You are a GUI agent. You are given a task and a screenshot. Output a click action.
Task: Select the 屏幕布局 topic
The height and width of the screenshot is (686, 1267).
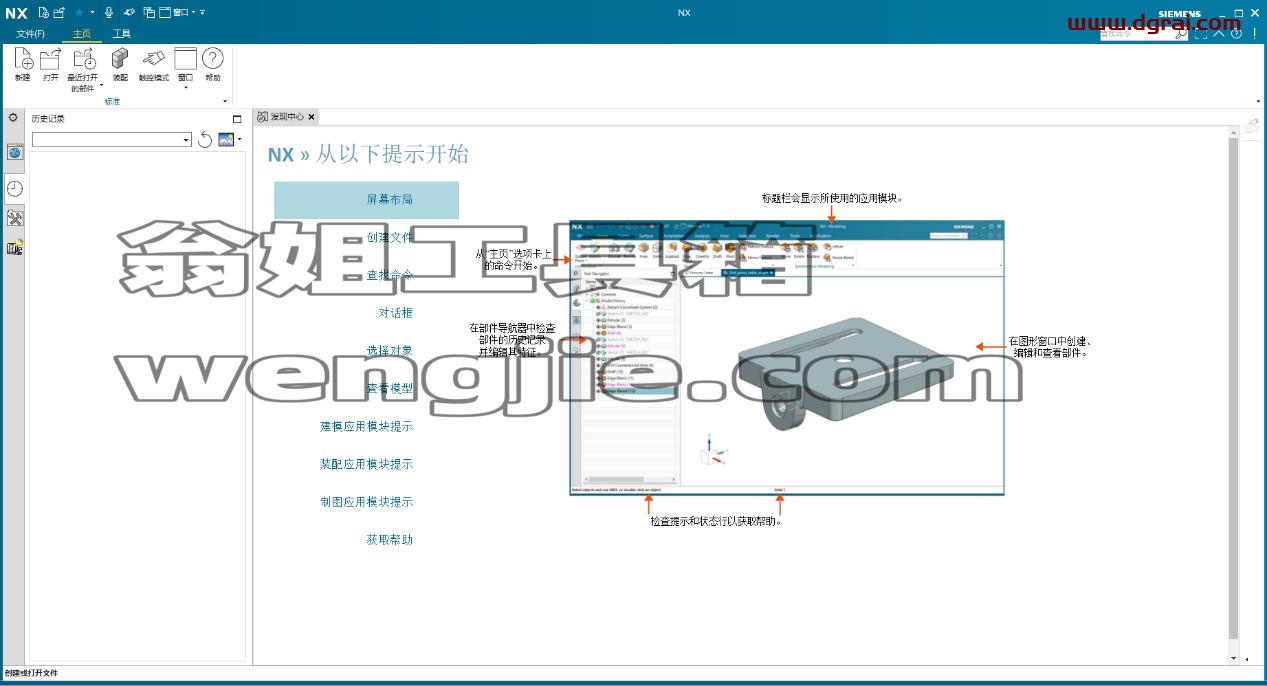tap(366, 200)
